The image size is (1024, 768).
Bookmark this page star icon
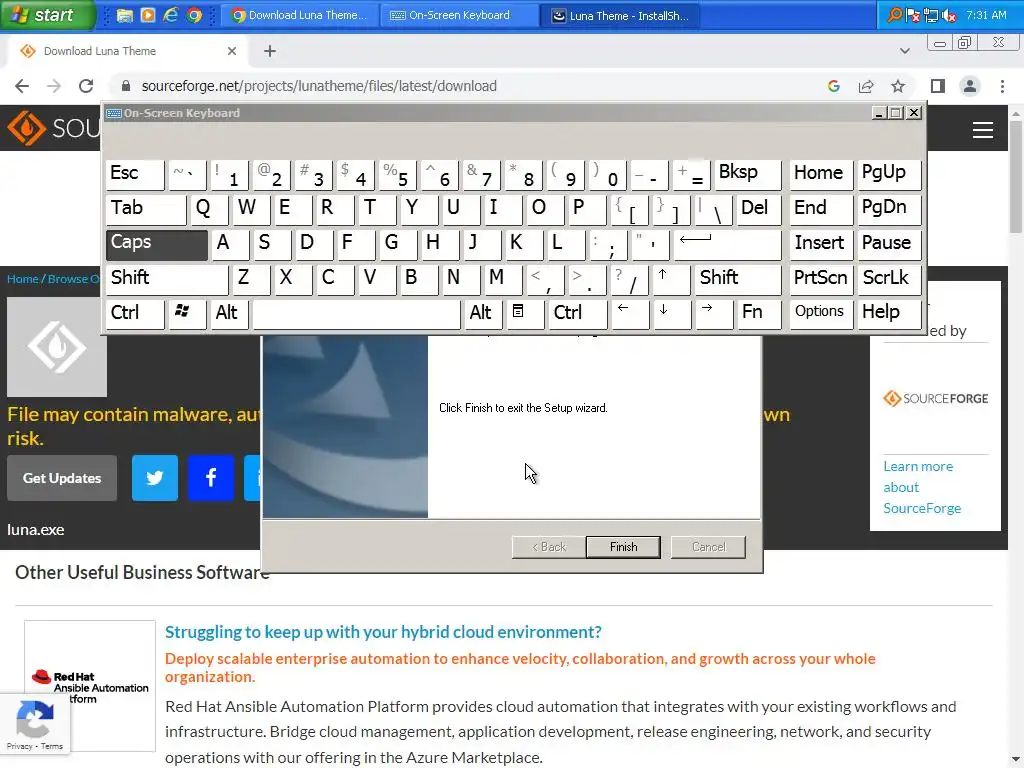click(898, 86)
